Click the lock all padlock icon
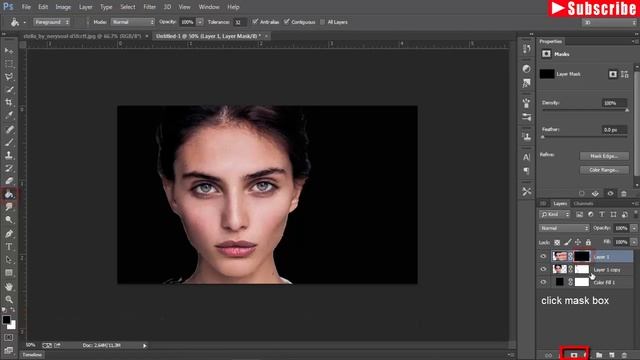This screenshot has width=640, height=360. 588,242
